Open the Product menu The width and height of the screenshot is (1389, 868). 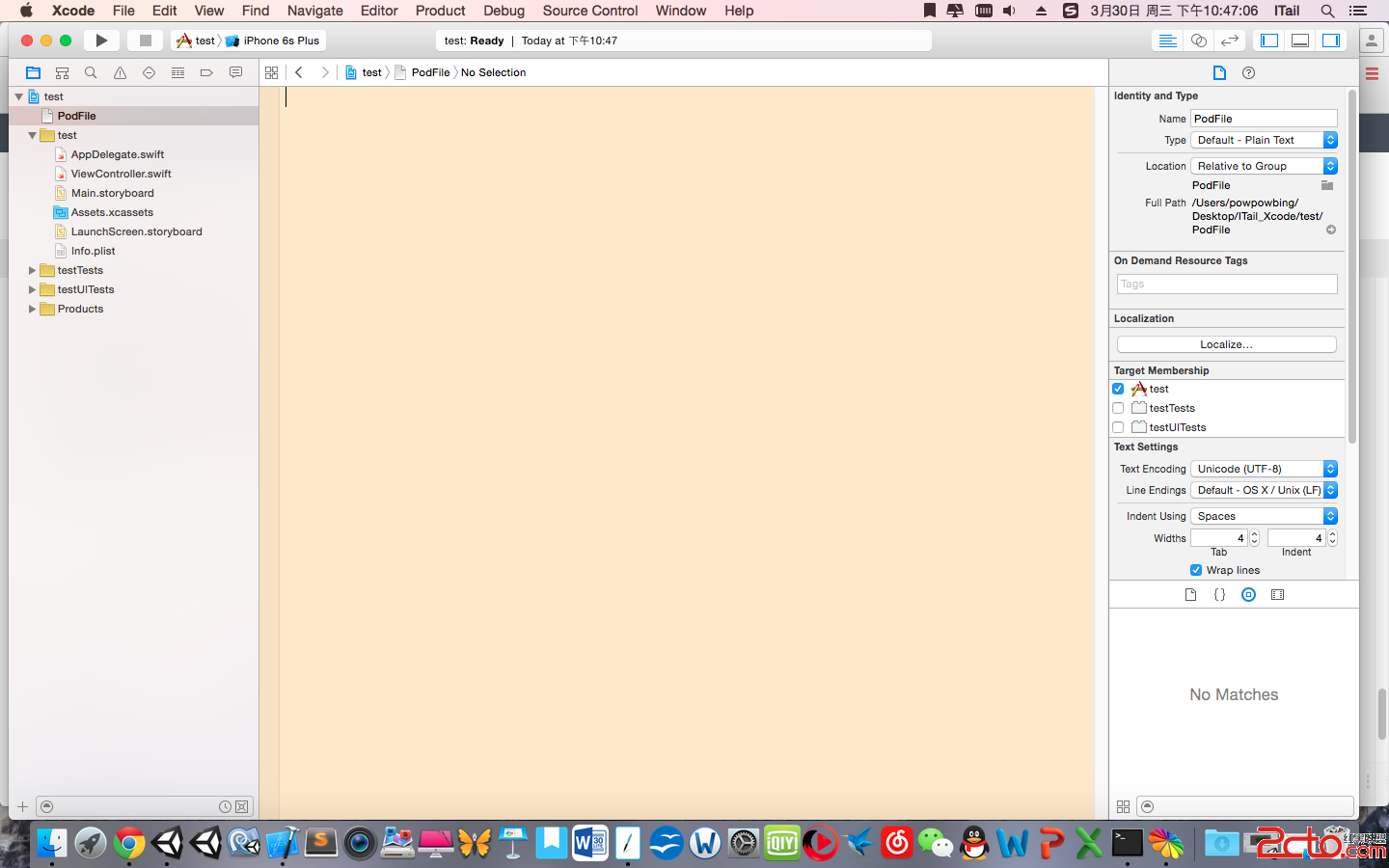[x=440, y=11]
